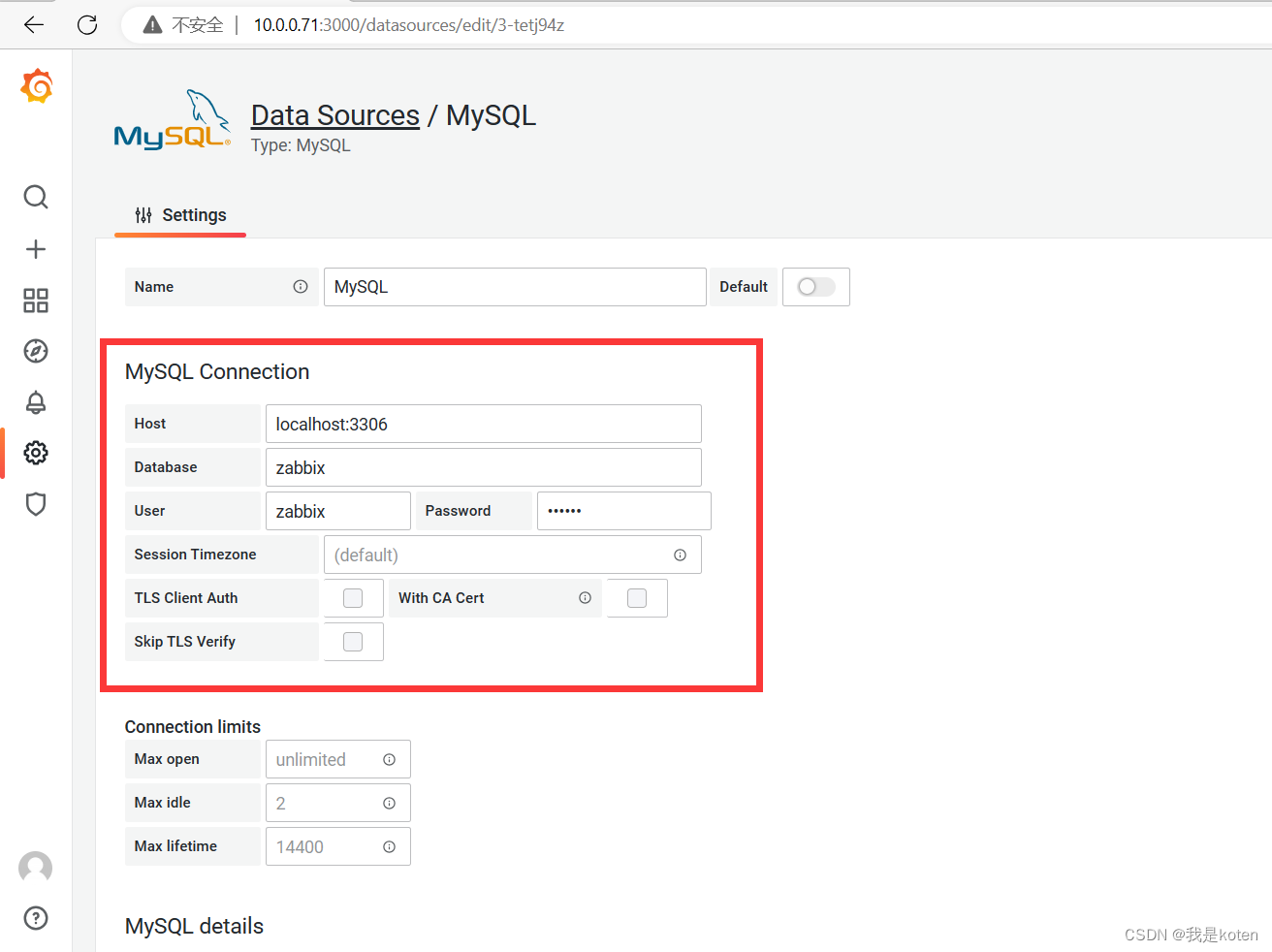1272x952 pixels.
Task: Click info icon in Max open field
Action: point(390,760)
